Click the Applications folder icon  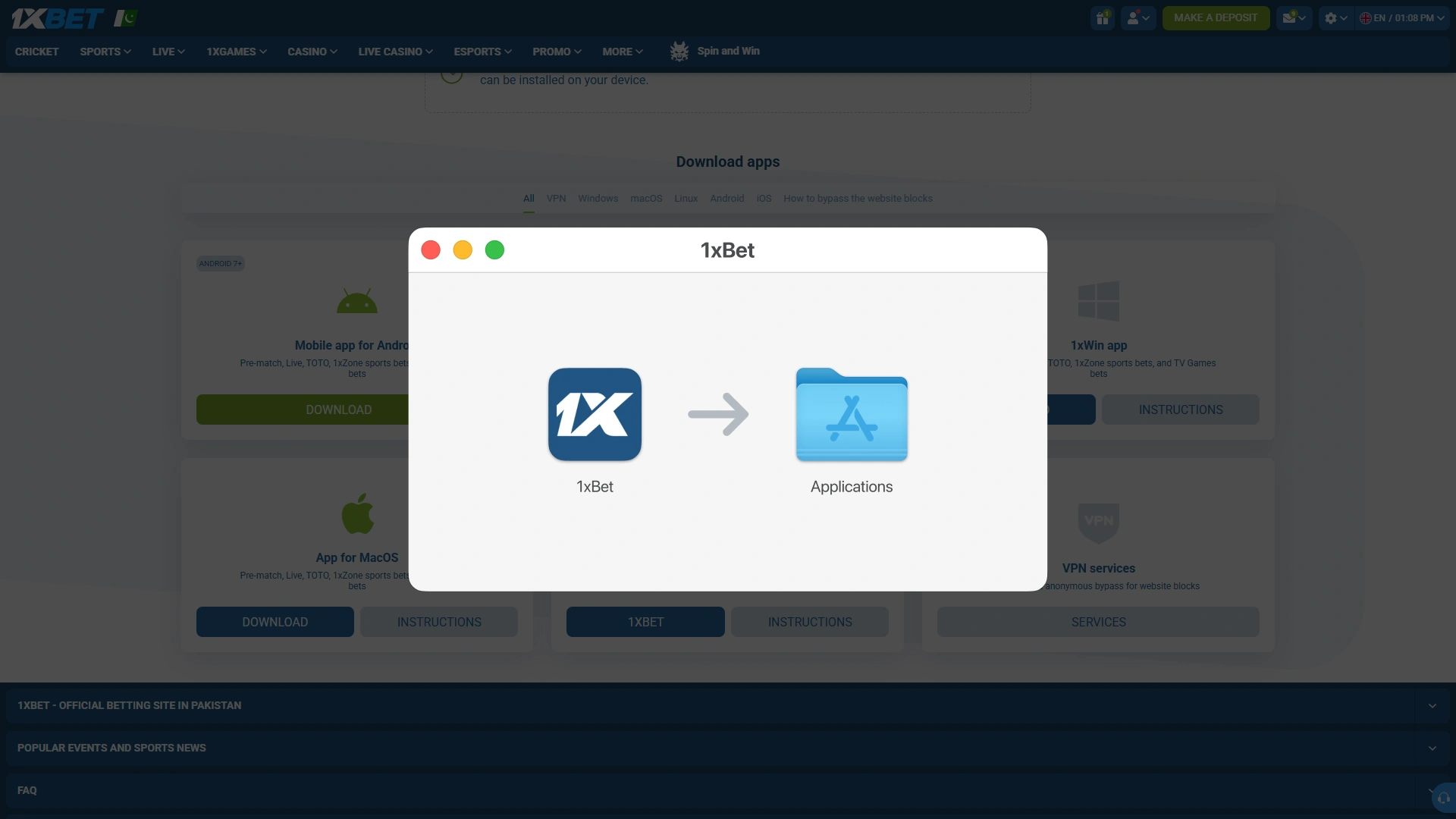[852, 414]
